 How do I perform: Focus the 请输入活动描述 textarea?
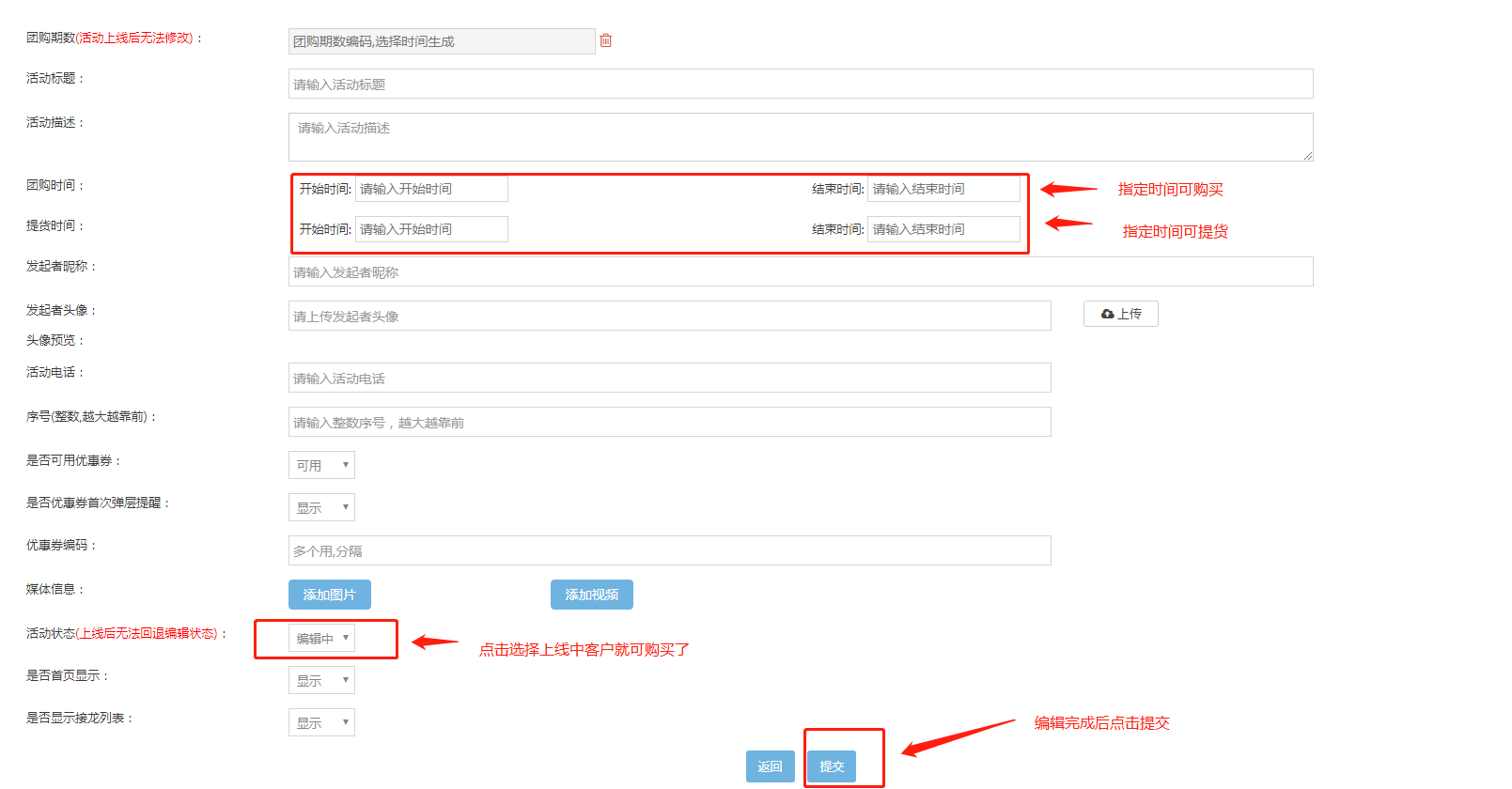[801, 137]
